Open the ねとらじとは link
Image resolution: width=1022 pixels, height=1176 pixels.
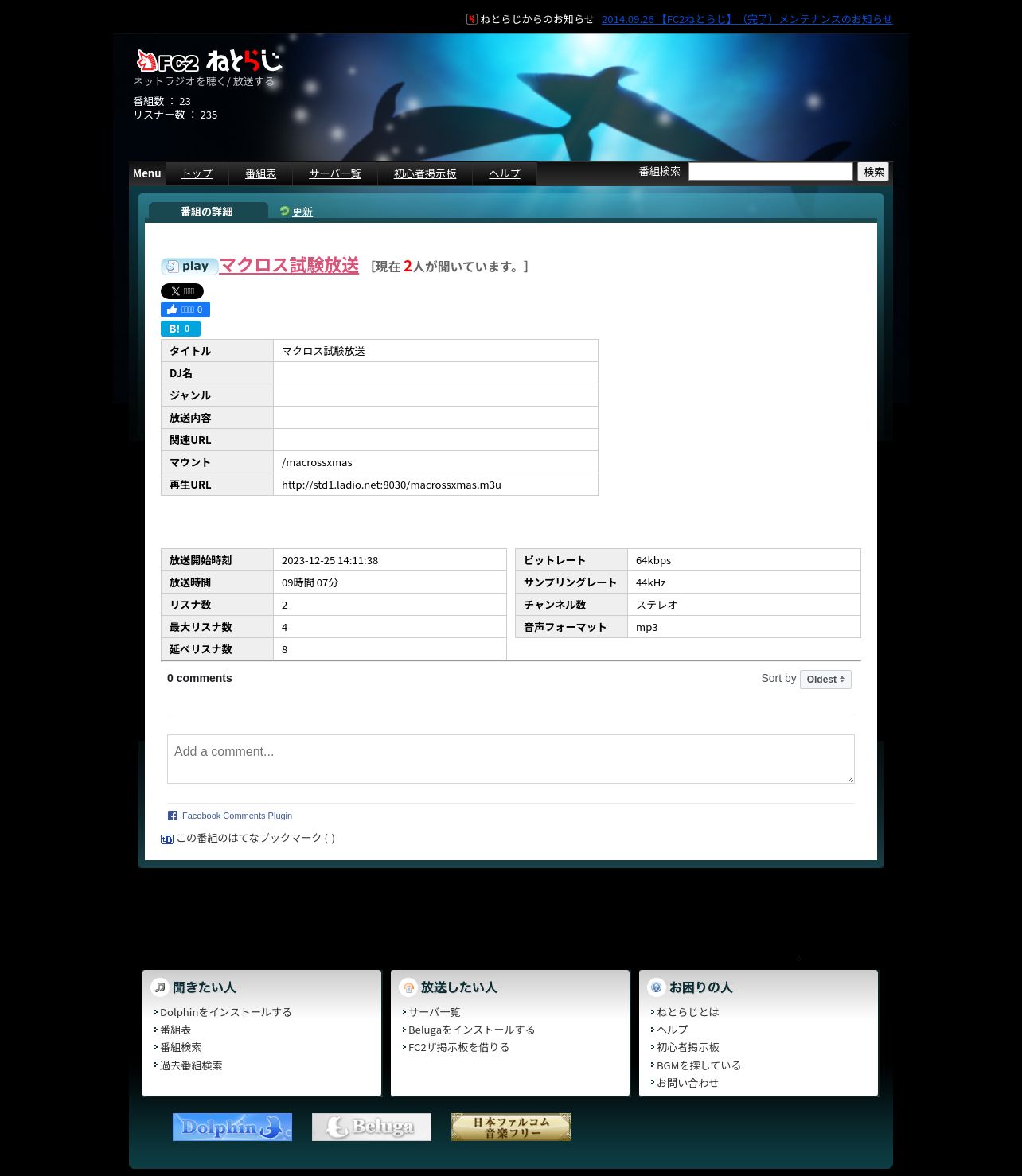point(688,1012)
